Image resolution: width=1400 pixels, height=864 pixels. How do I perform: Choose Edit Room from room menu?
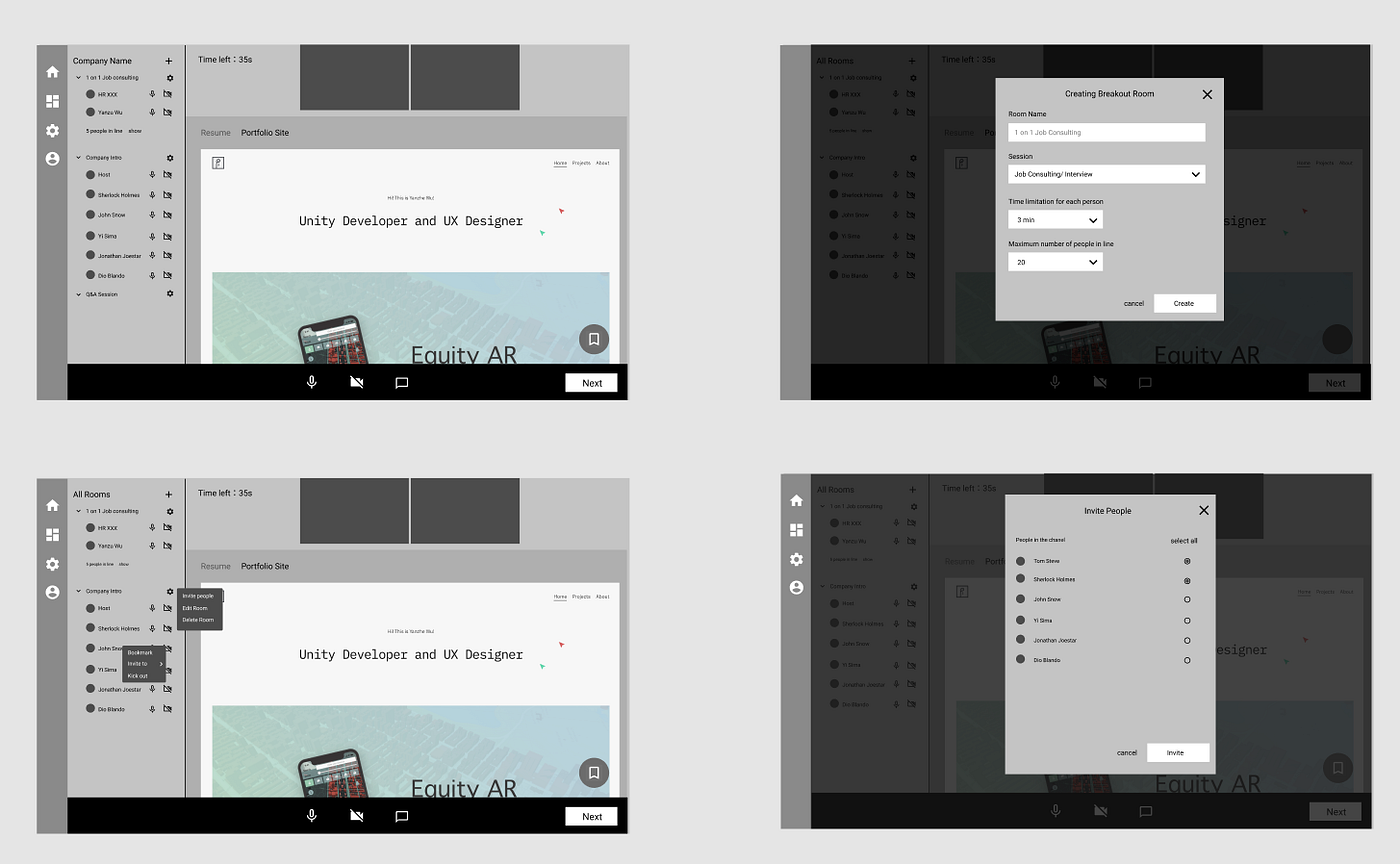pyautogui.click(x=195, y=608)
